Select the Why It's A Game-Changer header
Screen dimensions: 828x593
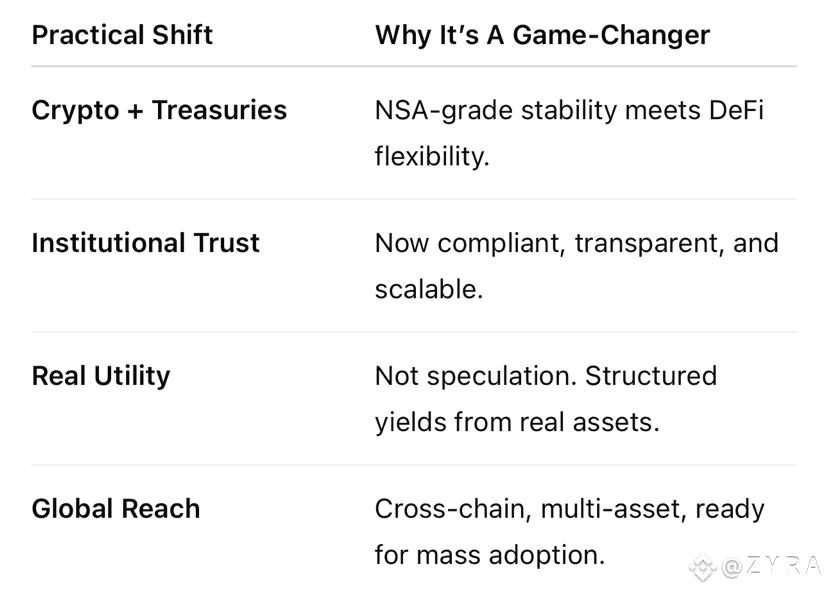[x=542, y=35]
